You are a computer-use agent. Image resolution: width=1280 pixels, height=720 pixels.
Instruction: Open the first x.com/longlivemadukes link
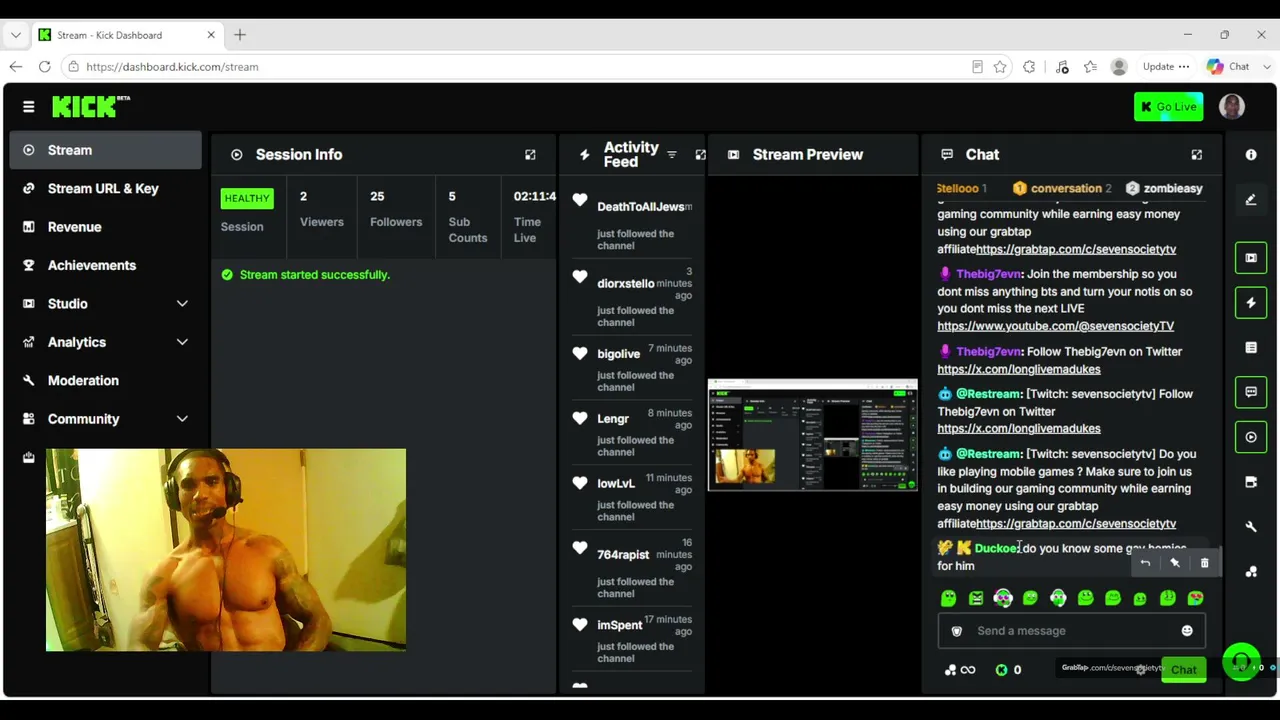[x=1018, y=369]
